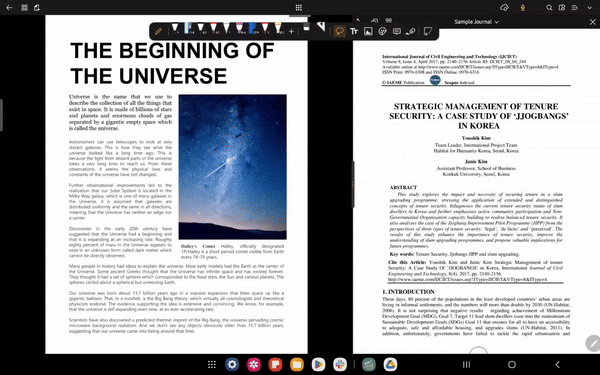
Task: Click the ABSTRACT heading in journal
Action: click(403, 188)
